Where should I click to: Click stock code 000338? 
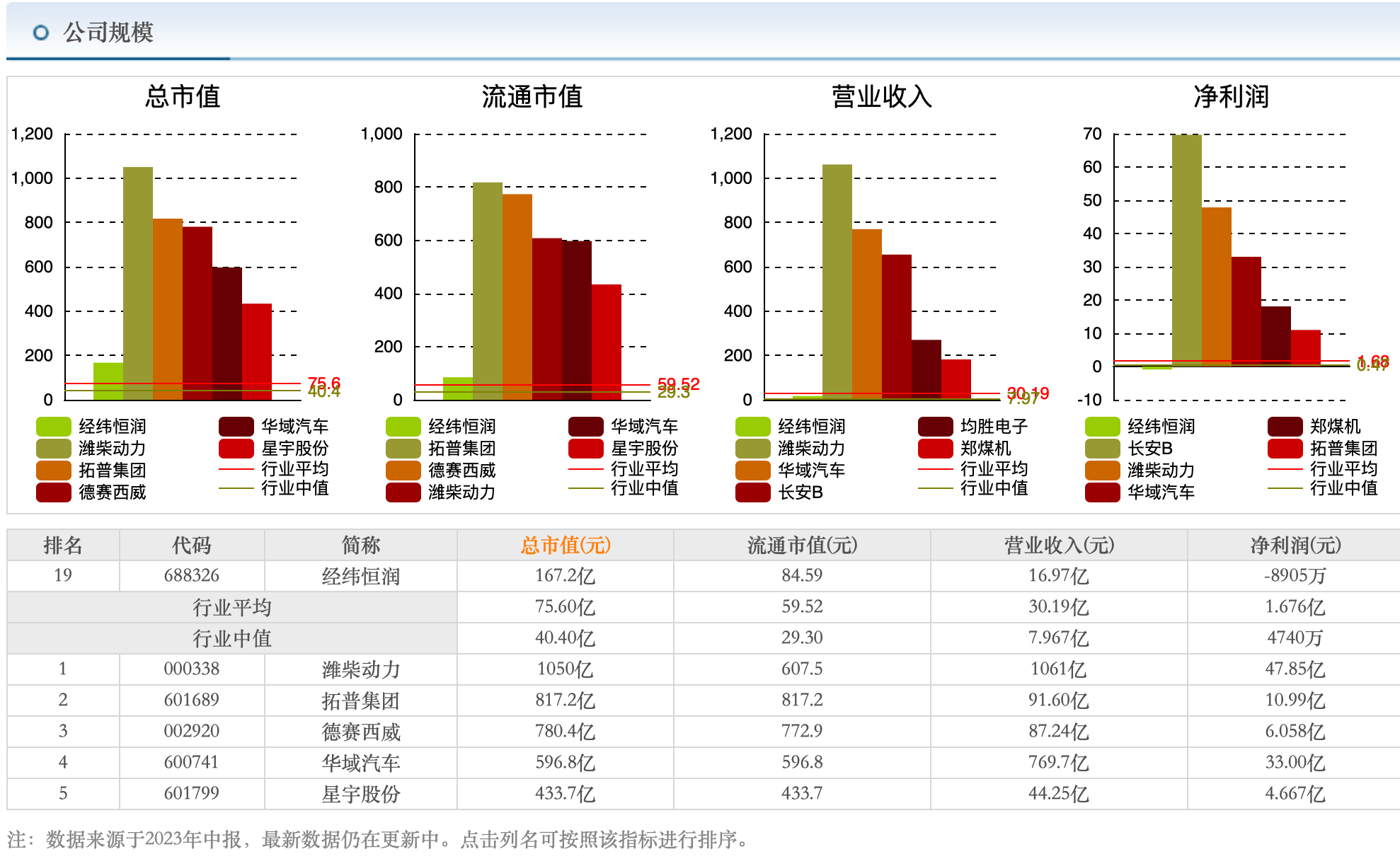click(x=192, y=669)
